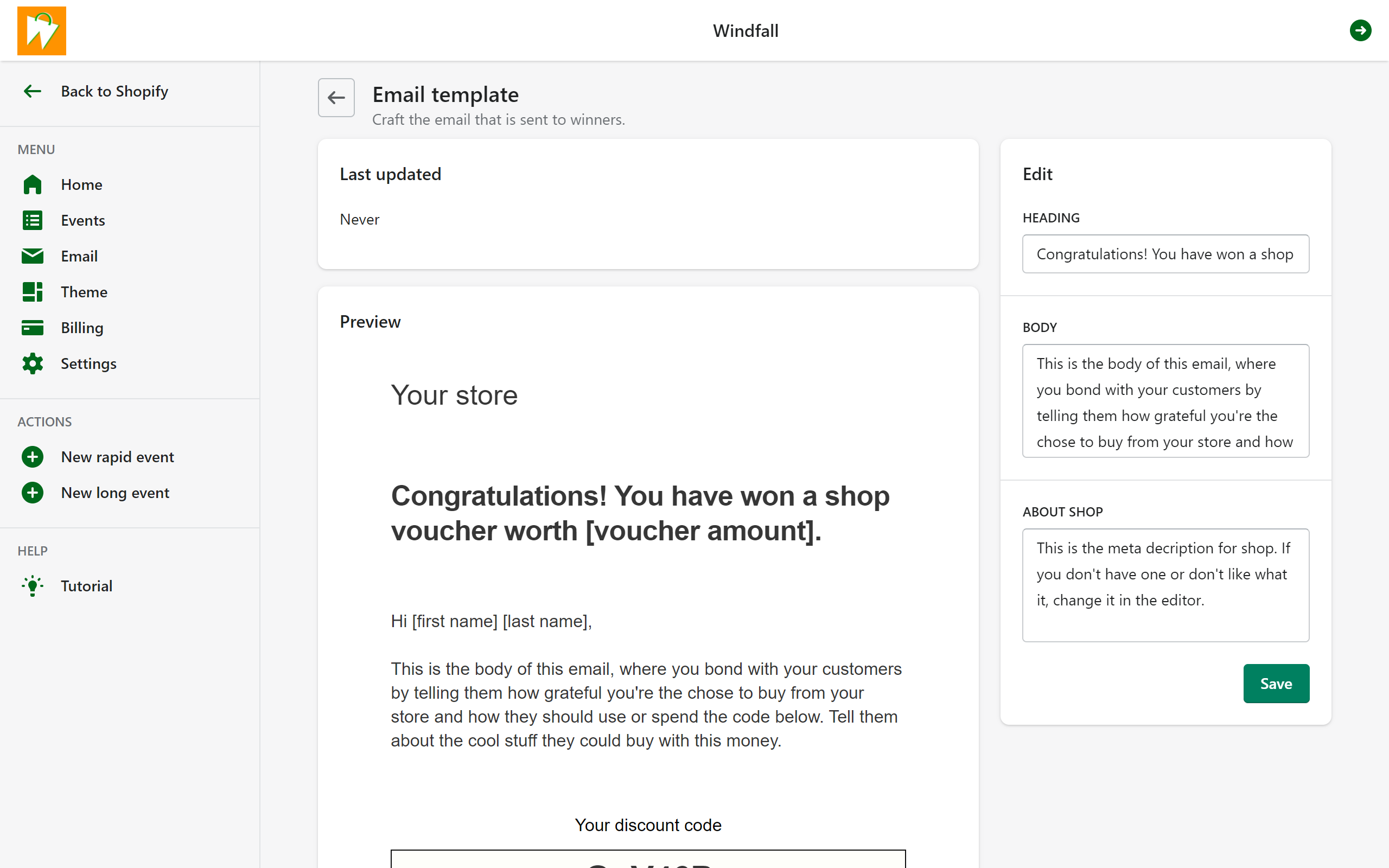Image resolution: width=1389 pixels, height=868 pixels.
Task: Click the Events menu item
Action: pos(82,220)
